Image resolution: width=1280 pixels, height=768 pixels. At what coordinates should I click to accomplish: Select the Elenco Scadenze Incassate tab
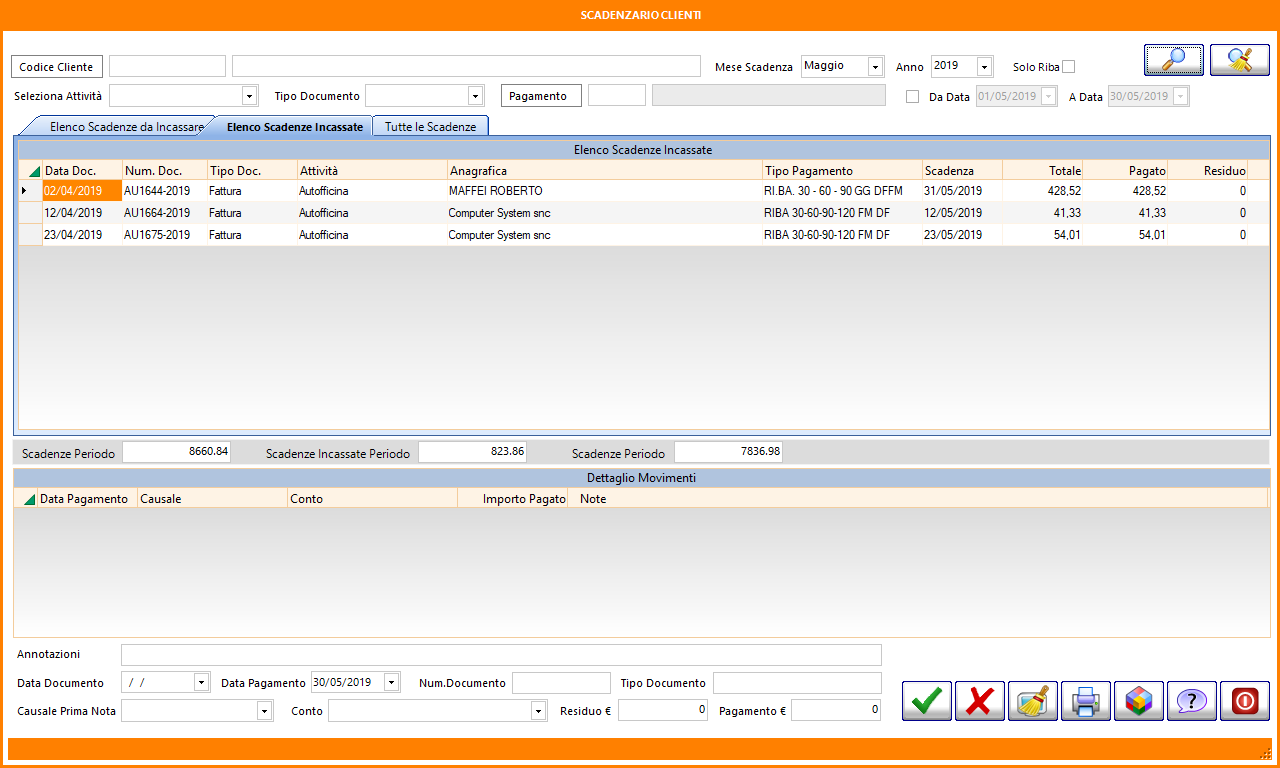[x=294, y=128]
